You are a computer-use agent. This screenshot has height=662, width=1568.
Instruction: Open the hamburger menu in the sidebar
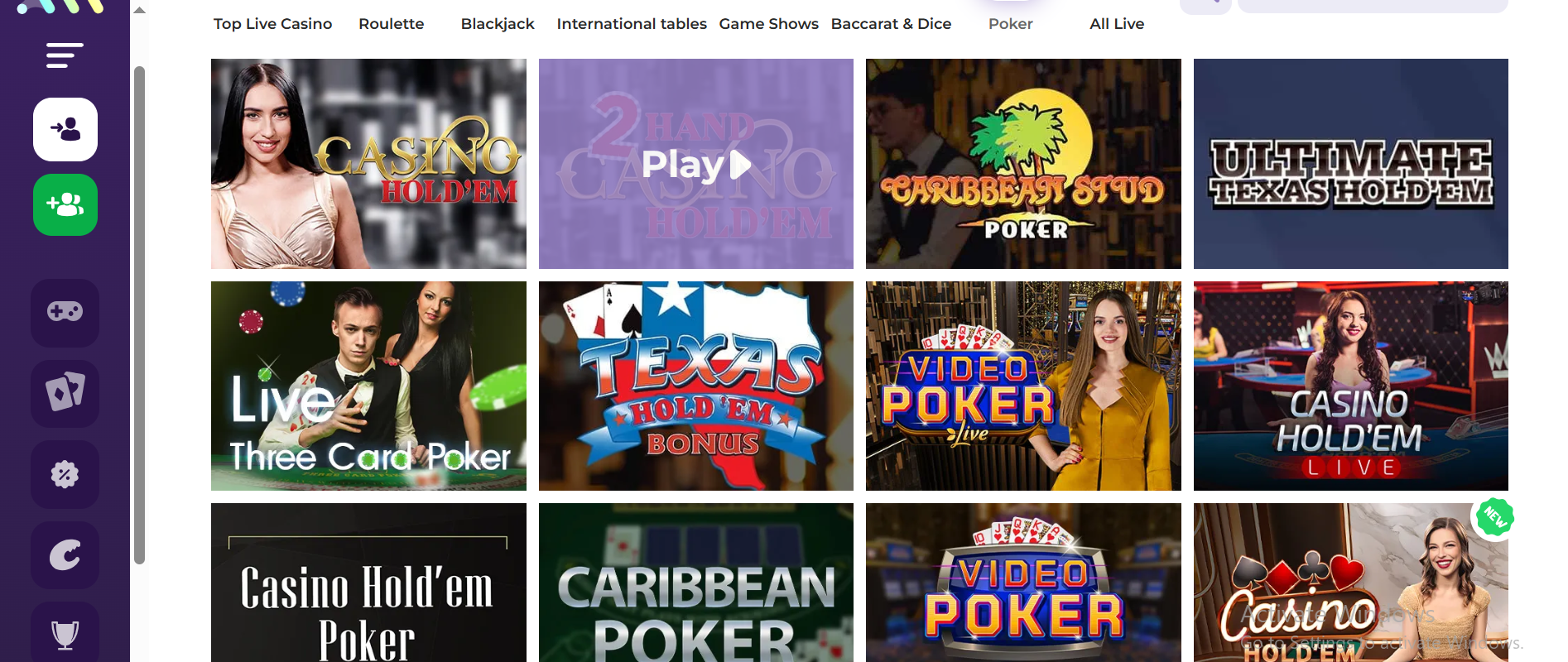65,55
